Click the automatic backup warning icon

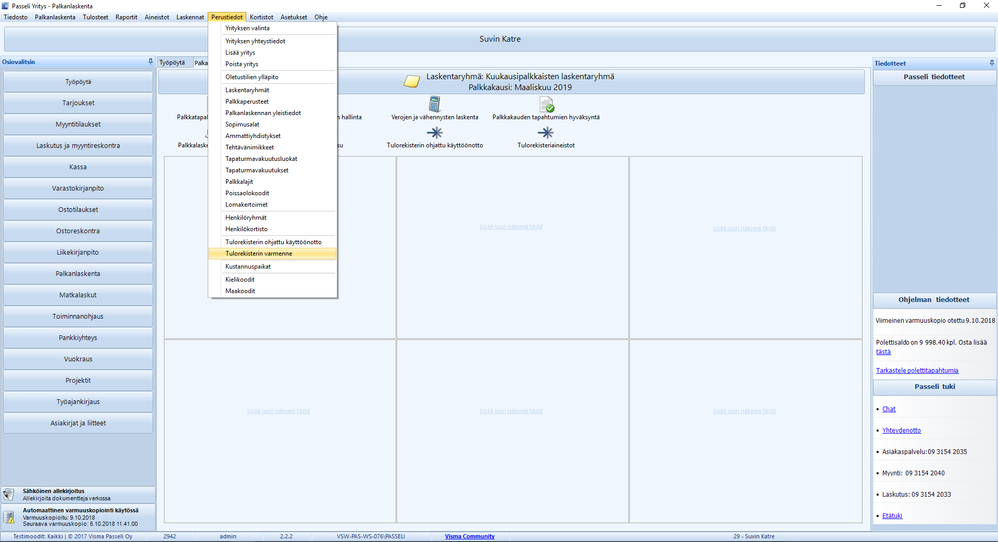pyautogui.click(x=9, y=517)
